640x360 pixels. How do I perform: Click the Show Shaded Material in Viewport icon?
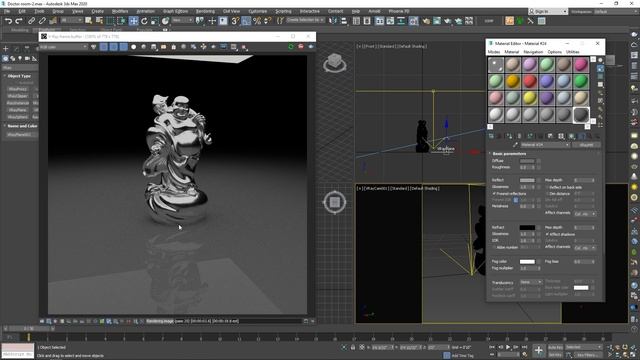click(571, 136)
